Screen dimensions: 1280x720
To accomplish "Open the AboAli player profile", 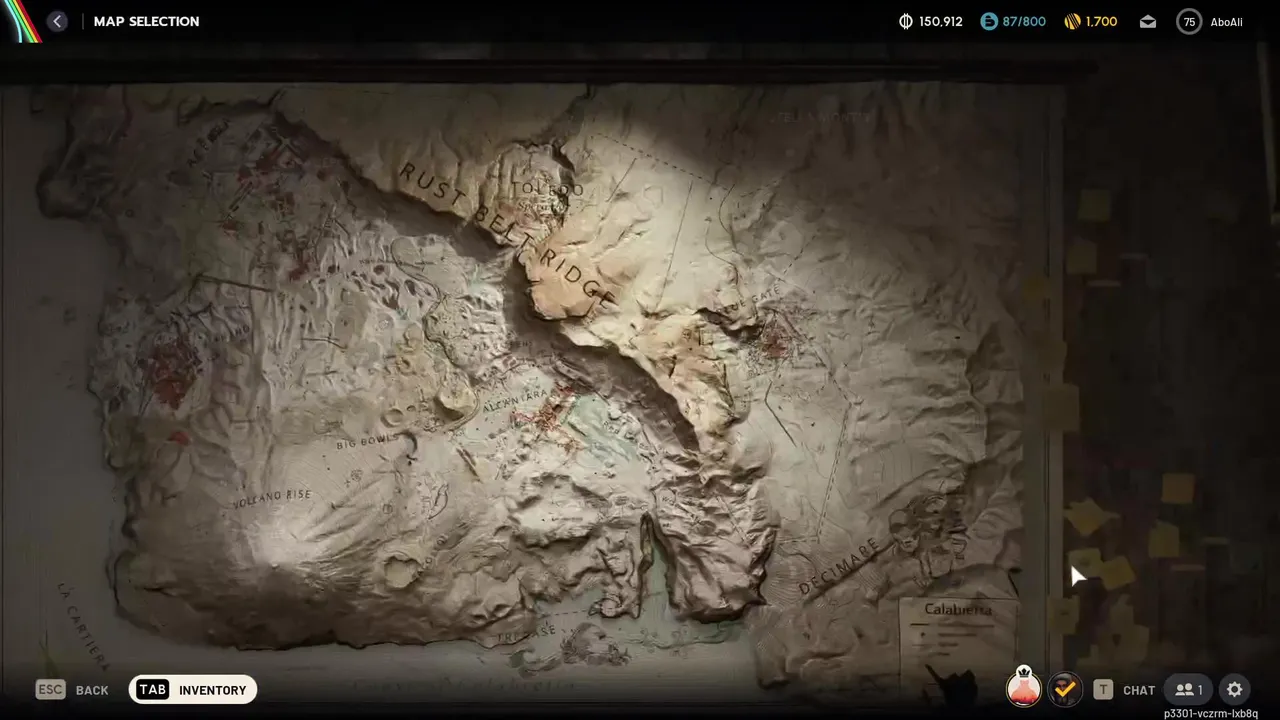I will [1226, 22].
